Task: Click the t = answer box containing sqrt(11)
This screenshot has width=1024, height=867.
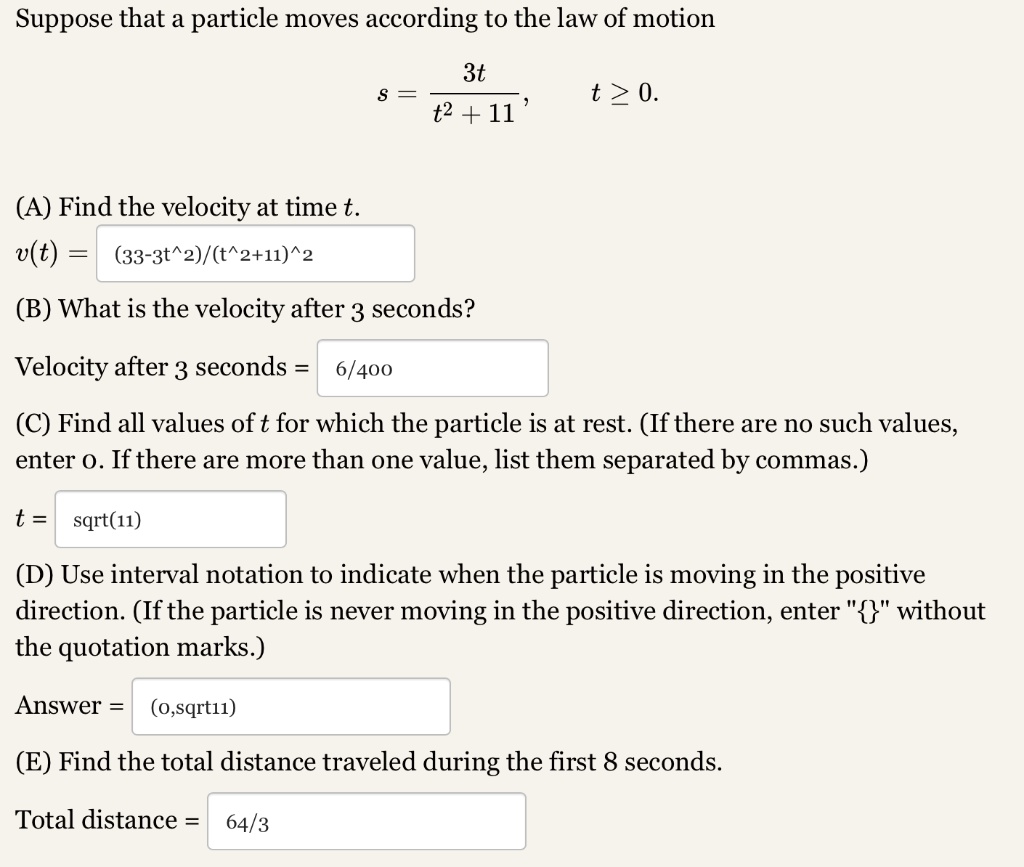Action: click(x=170, y=519)
